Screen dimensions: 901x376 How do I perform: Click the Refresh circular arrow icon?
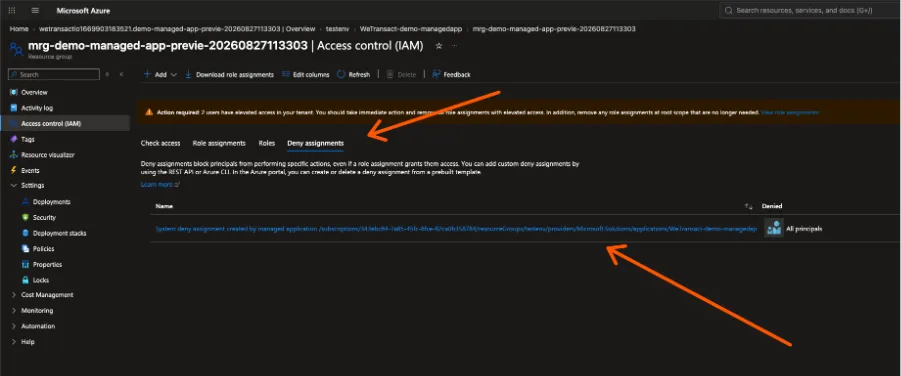click(x=341, y=75)
